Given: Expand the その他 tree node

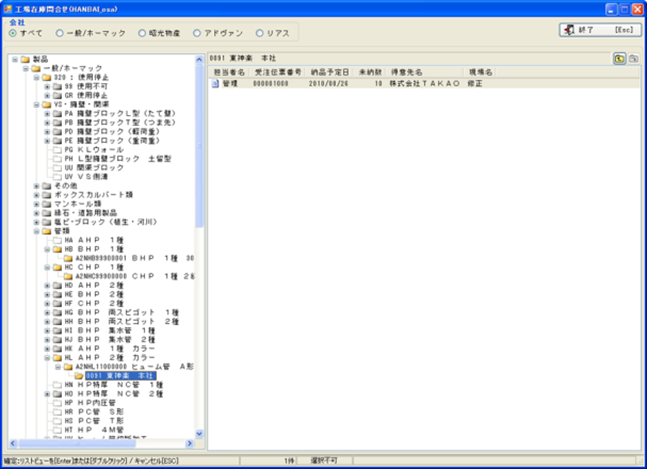Looking at the screenshot, I should 36,186.
